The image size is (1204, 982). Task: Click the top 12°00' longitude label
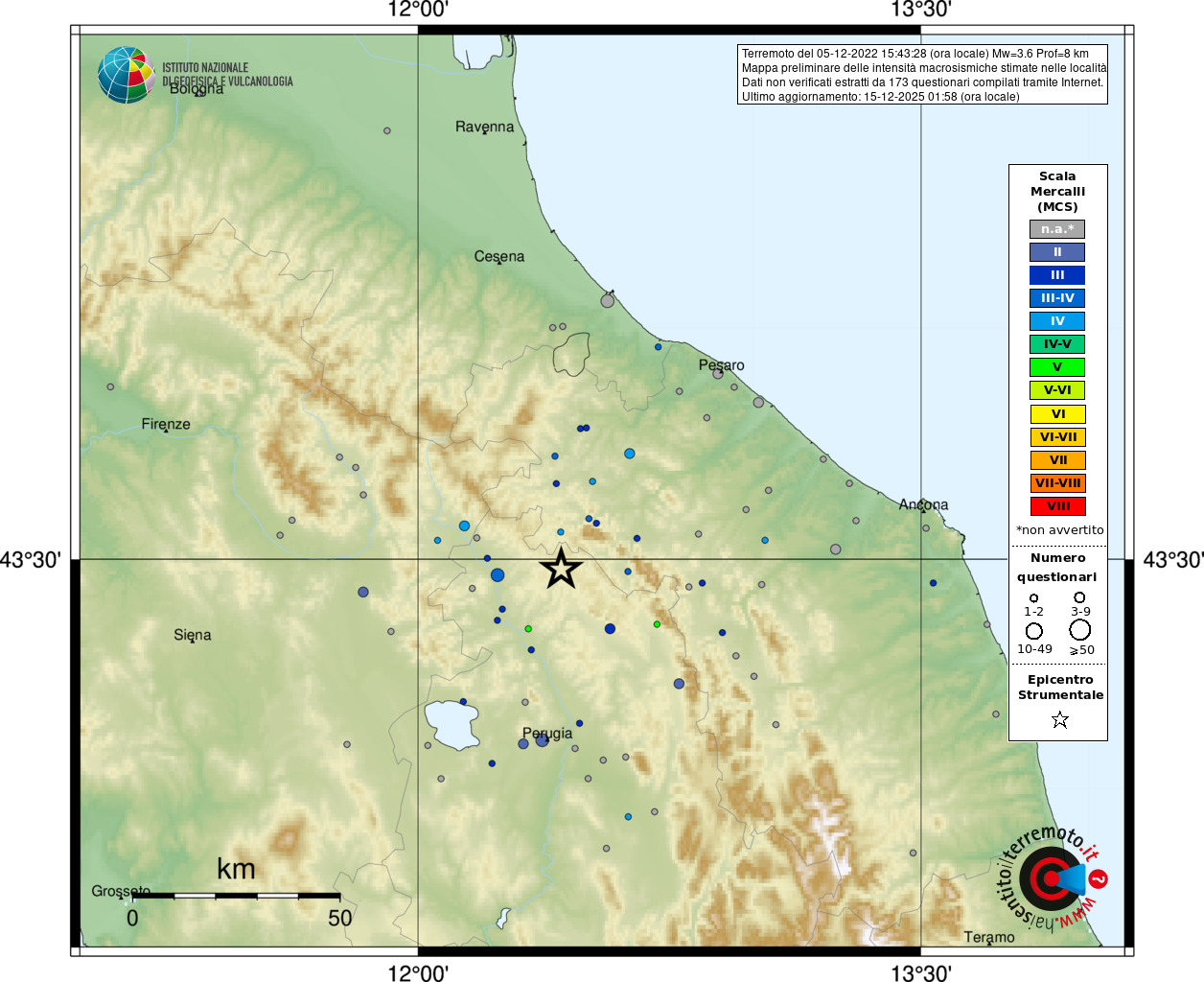click(418, 10)
